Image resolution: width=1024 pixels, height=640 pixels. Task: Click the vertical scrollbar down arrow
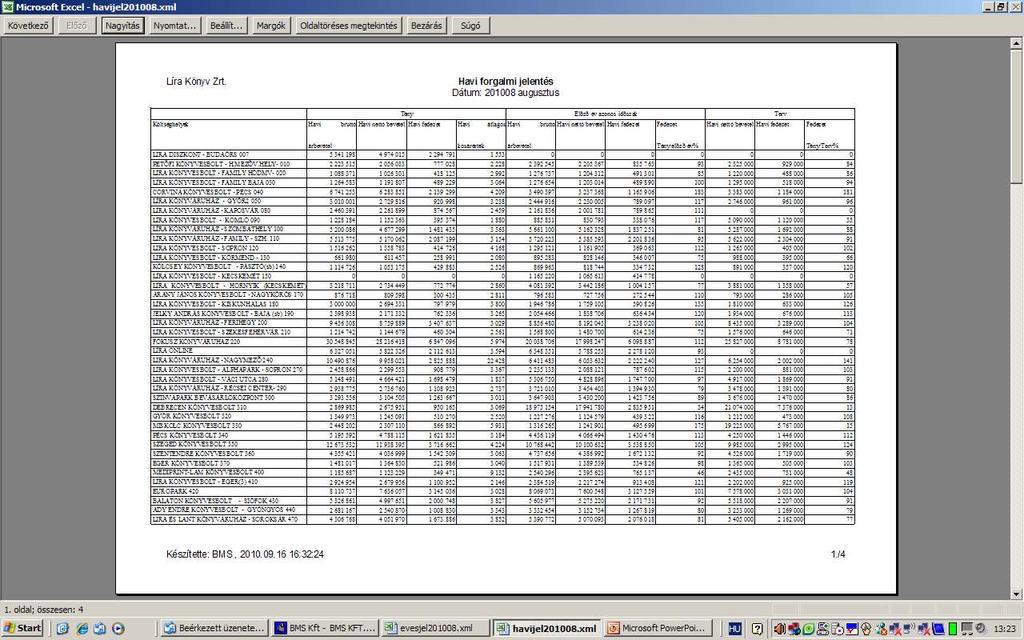(x=1016, y=594)
